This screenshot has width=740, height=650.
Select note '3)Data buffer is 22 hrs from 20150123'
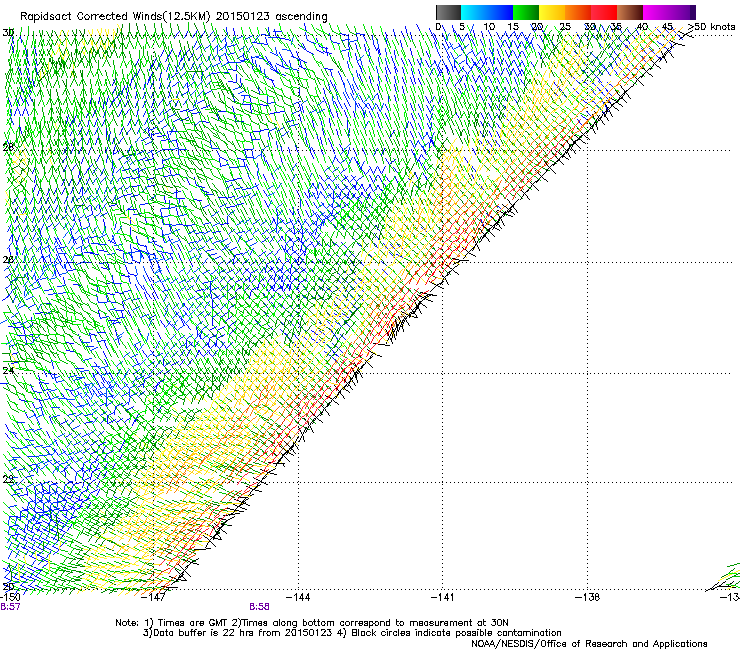pos(238,633)
